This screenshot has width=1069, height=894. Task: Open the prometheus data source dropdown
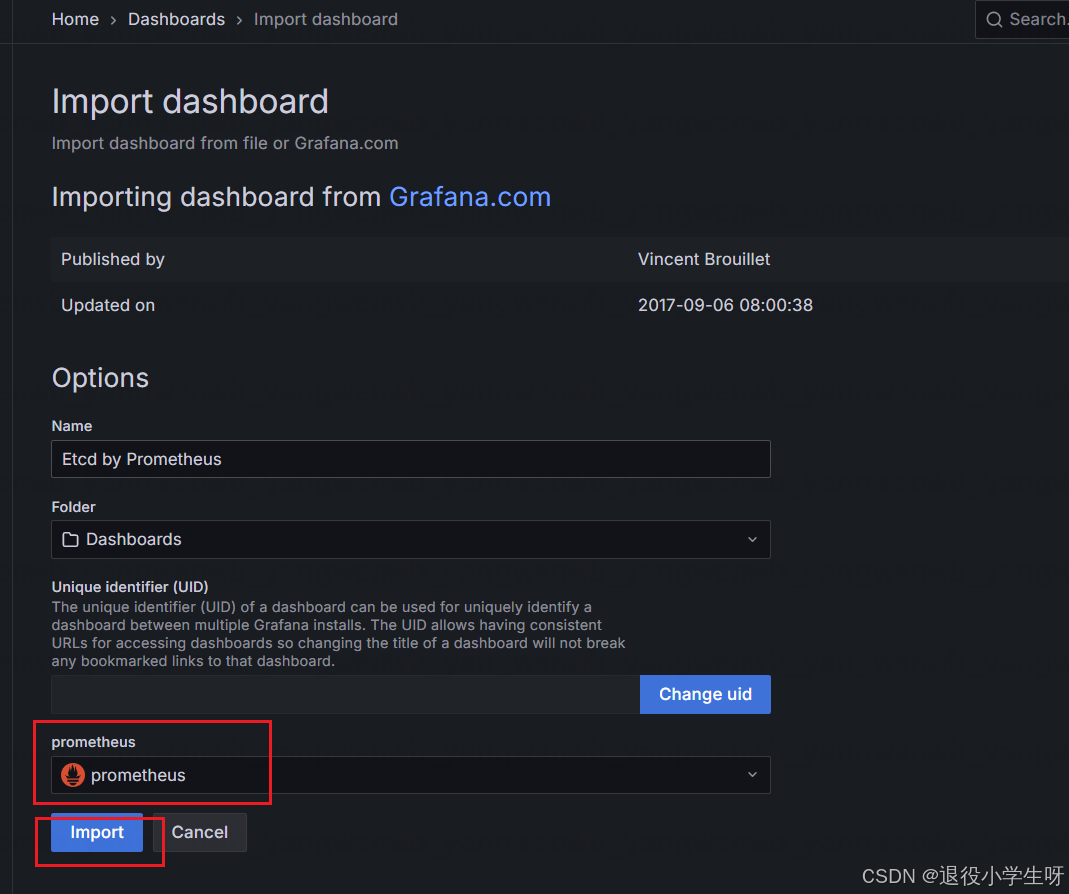point(410,775)
